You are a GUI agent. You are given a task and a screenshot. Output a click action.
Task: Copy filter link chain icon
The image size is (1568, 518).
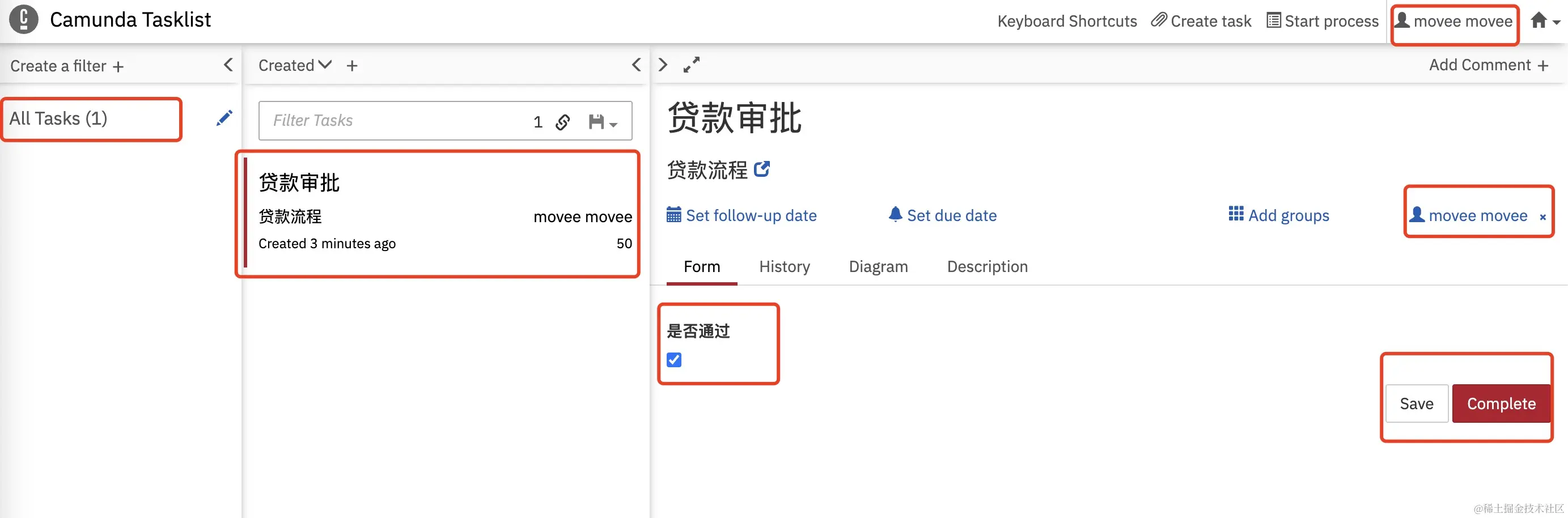click(563, 122)
